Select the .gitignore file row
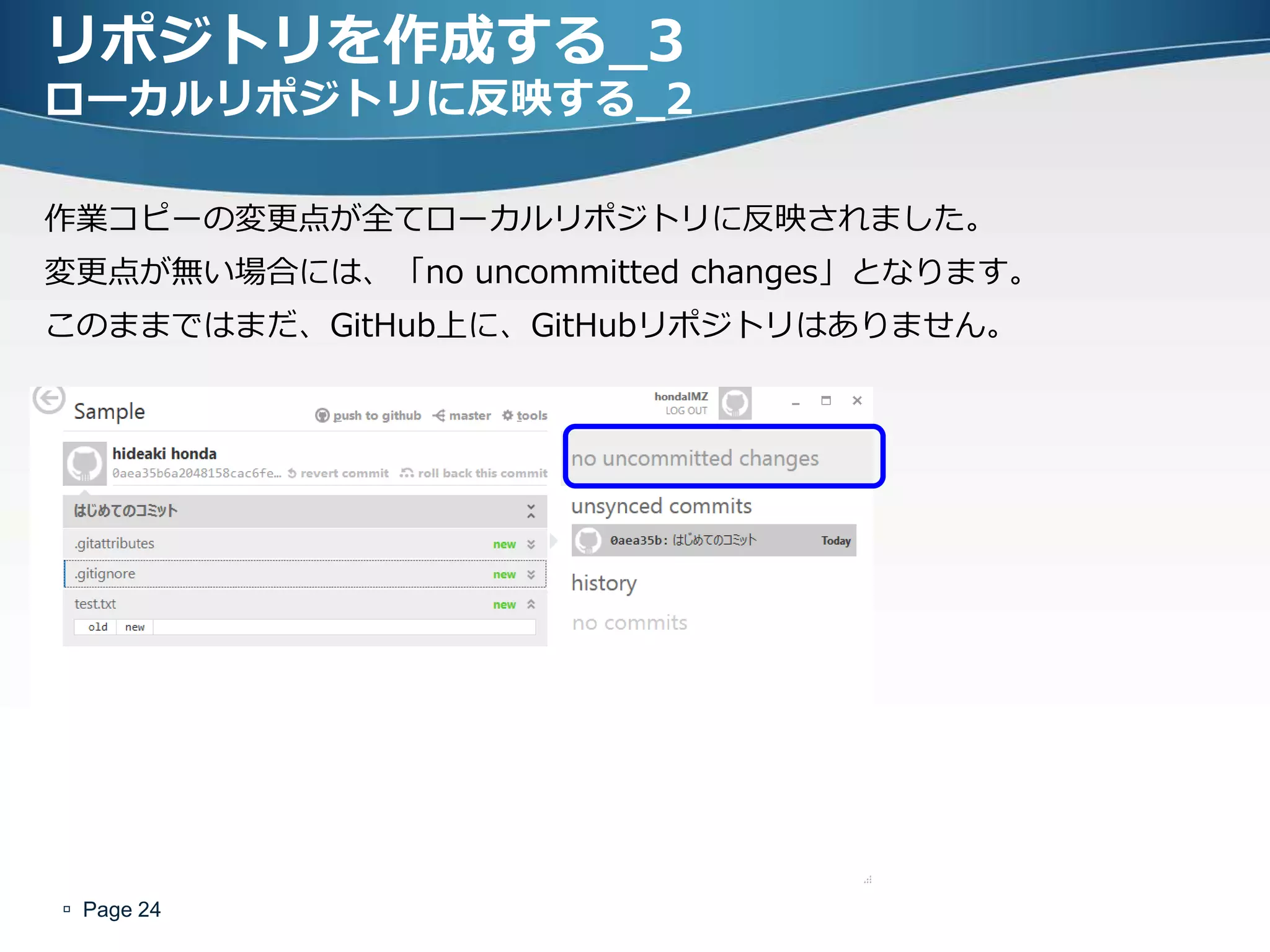This screenshot has height=952, width=1270. pos(305,574)
